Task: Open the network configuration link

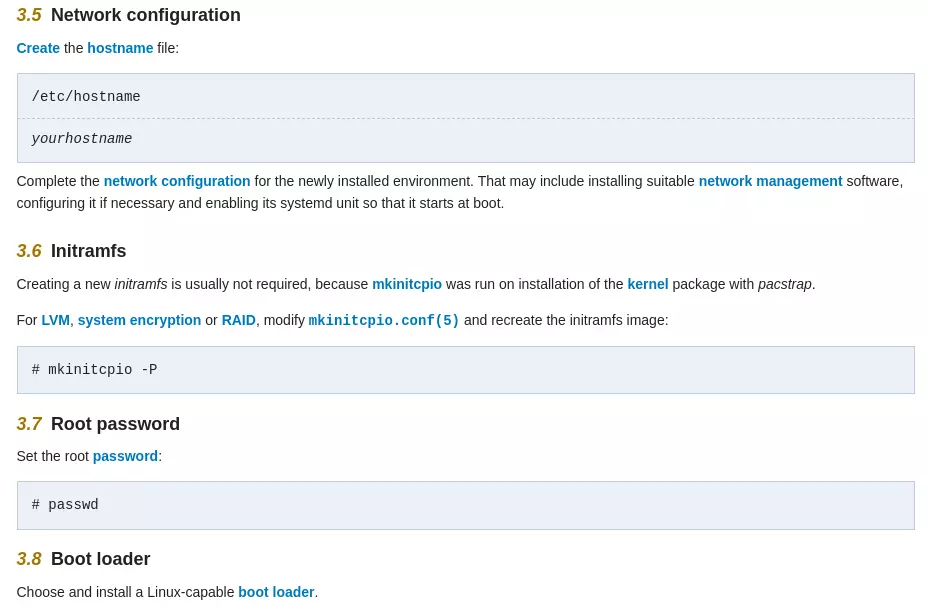Action: tap(177, 181)
